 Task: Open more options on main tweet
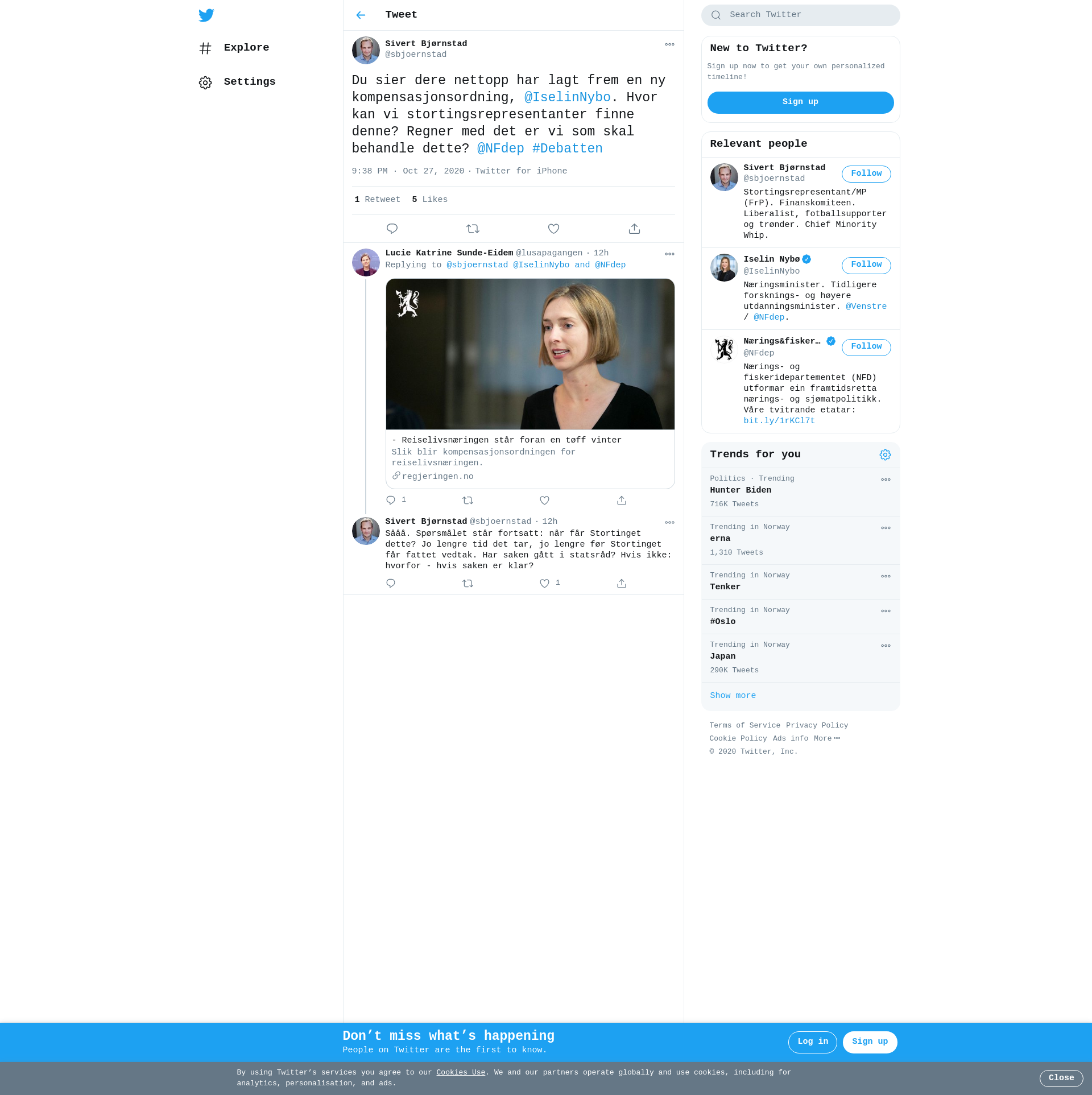(669, 44)
